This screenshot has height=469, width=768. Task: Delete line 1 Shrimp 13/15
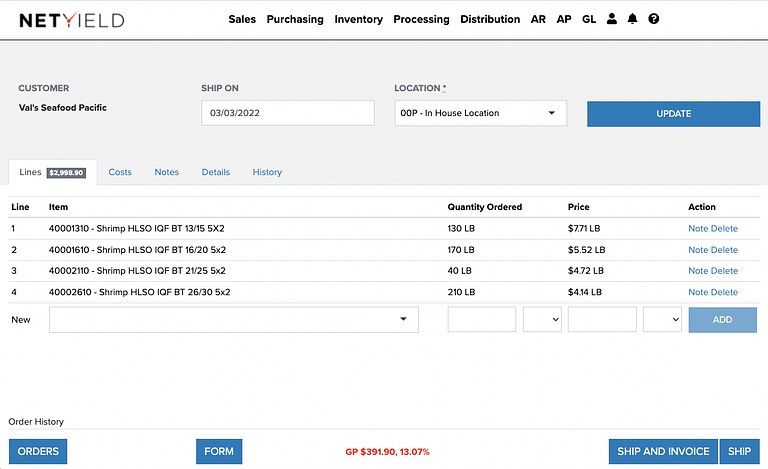(x=724, y=228)
